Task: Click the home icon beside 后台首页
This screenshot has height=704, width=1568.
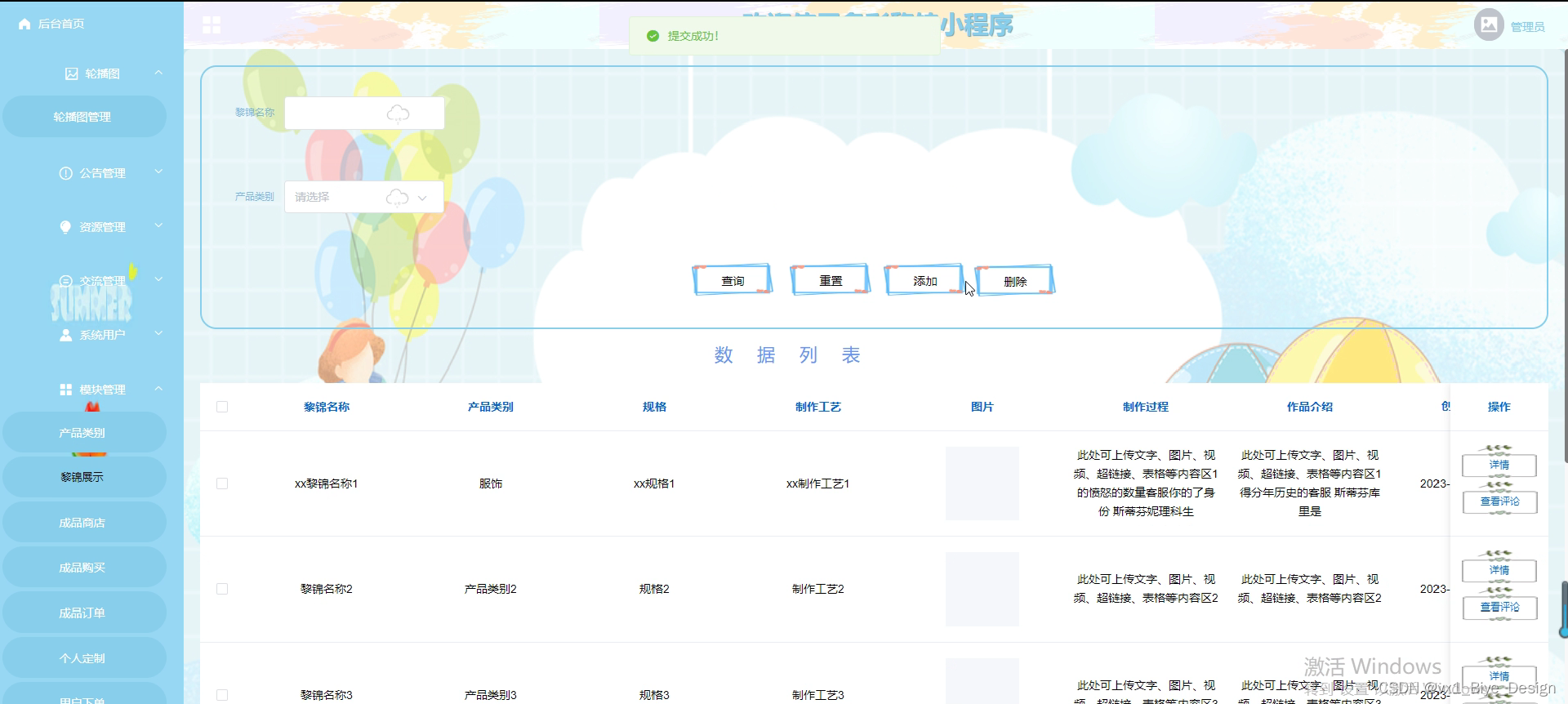Action: 24,25
